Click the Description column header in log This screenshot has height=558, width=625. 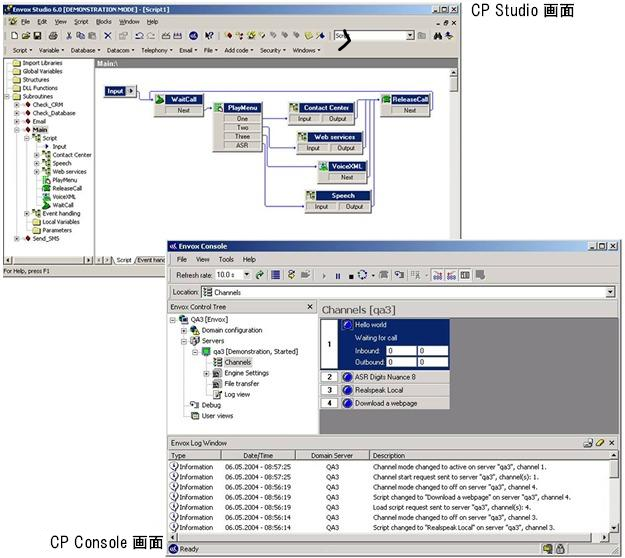coord(490,455)
